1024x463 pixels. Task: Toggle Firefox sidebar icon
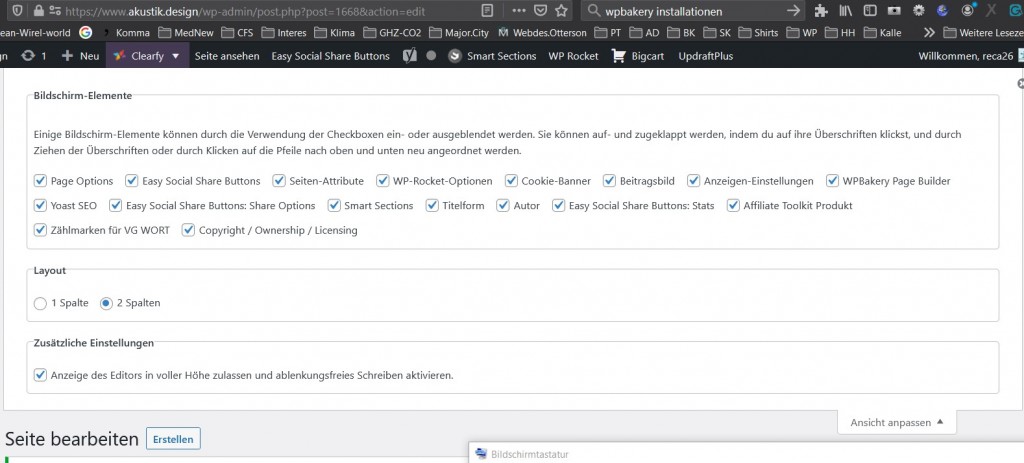point(869,10)
